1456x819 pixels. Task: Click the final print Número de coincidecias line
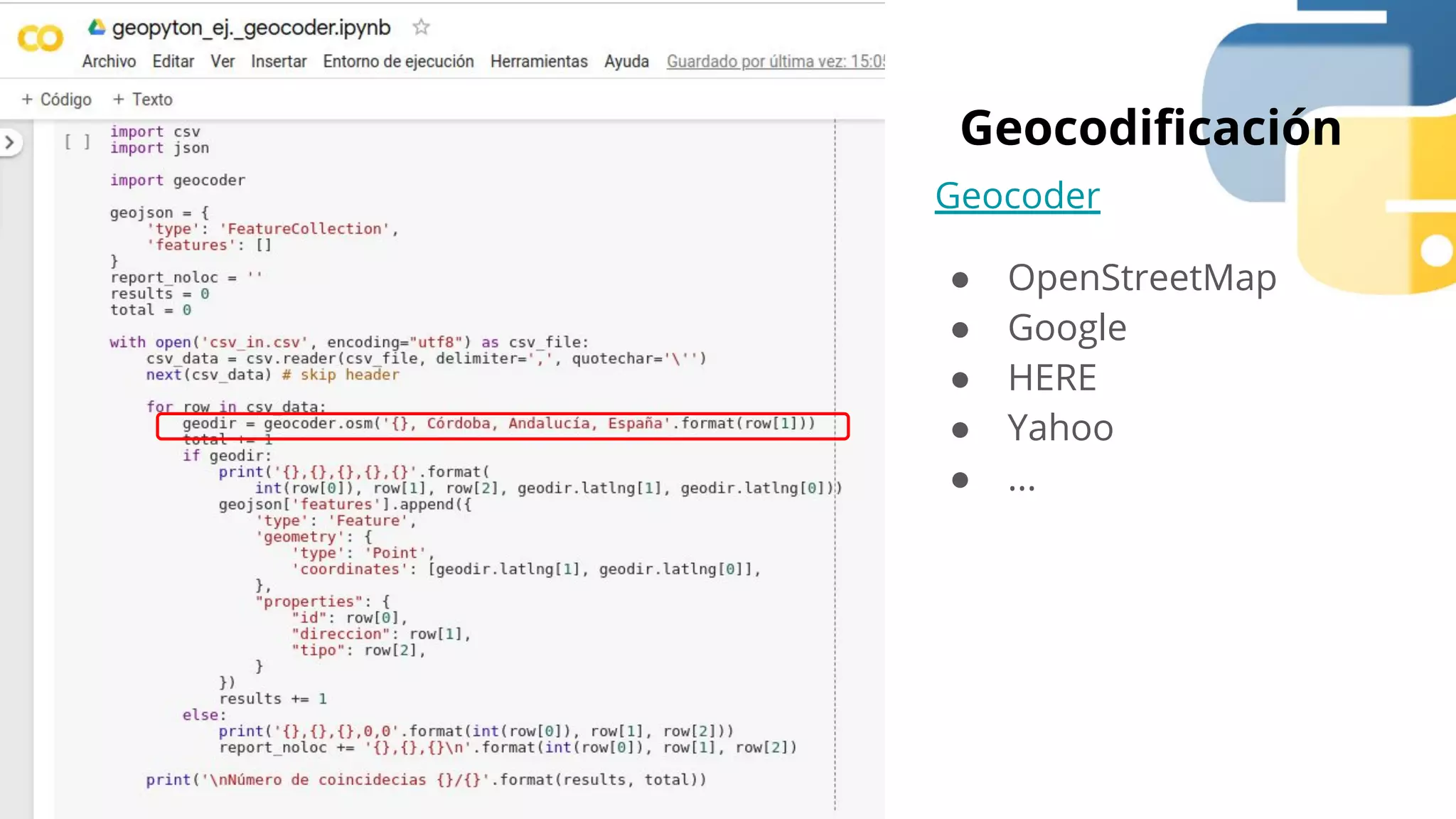[427, 780]
